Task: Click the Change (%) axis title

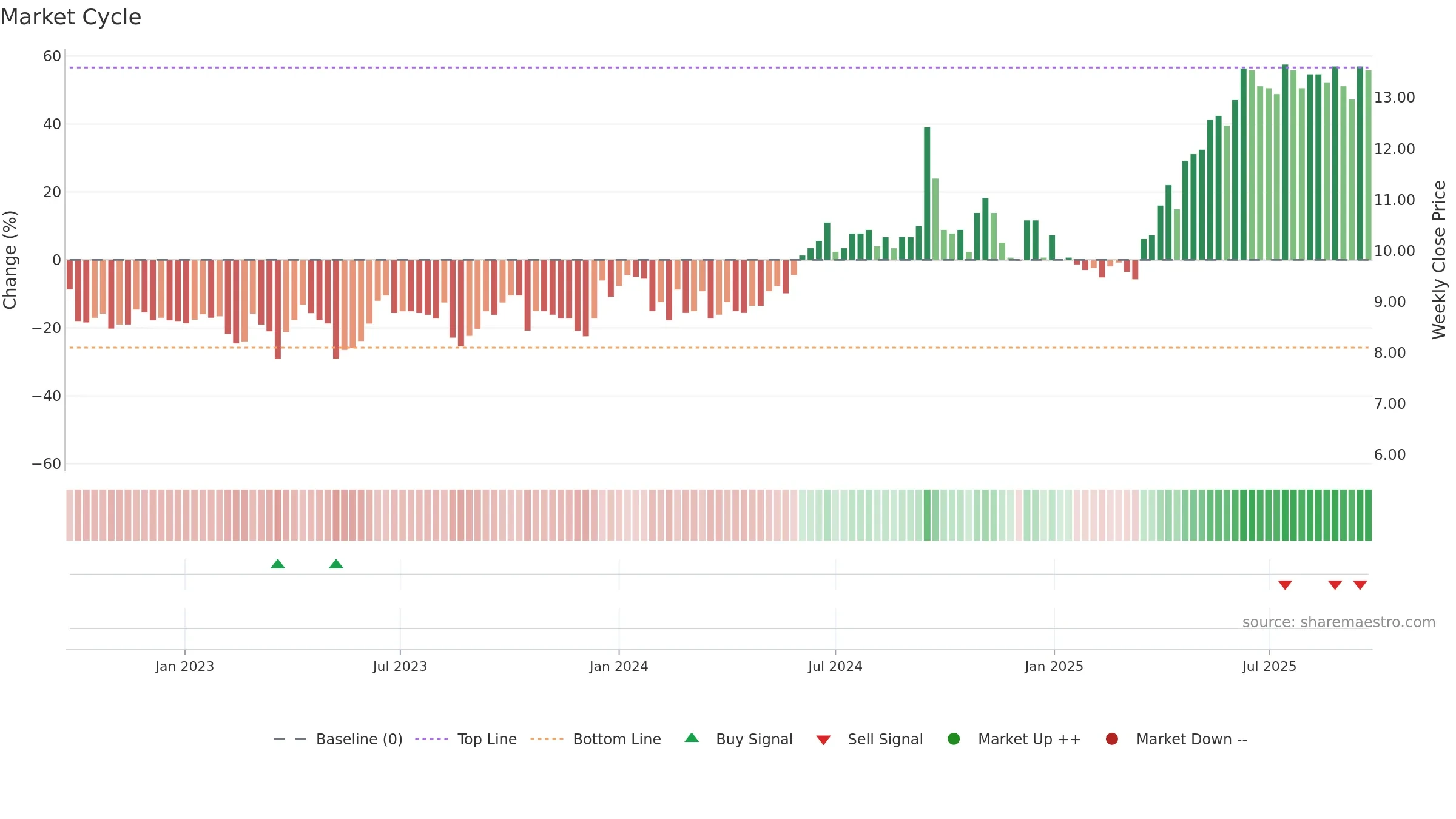Action: click(10, 260)
